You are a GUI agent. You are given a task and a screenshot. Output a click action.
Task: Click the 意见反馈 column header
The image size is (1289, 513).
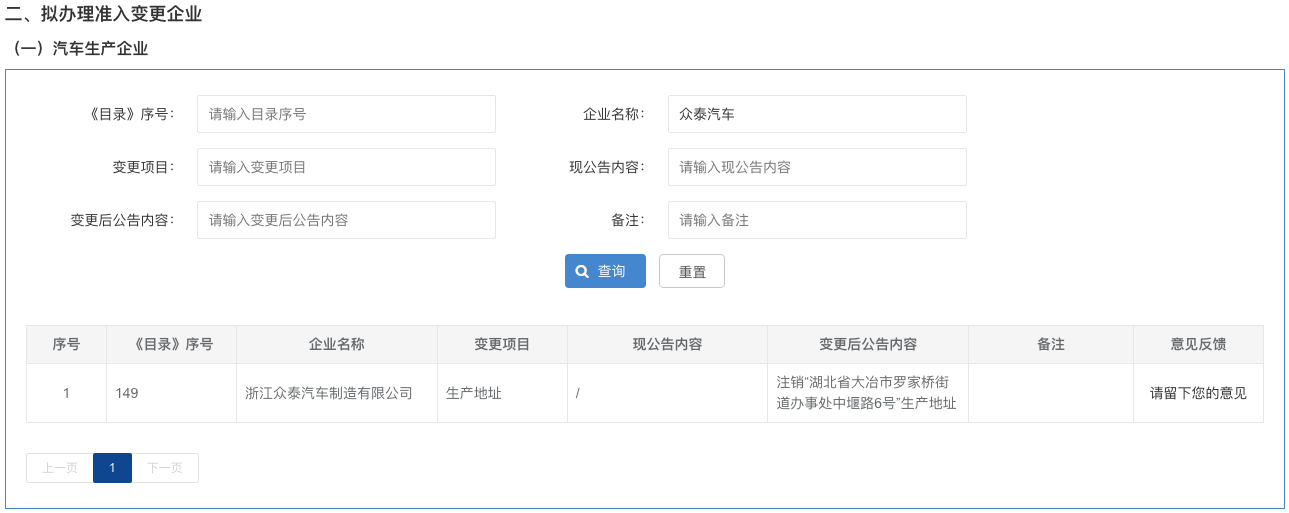pos(1198,344)
